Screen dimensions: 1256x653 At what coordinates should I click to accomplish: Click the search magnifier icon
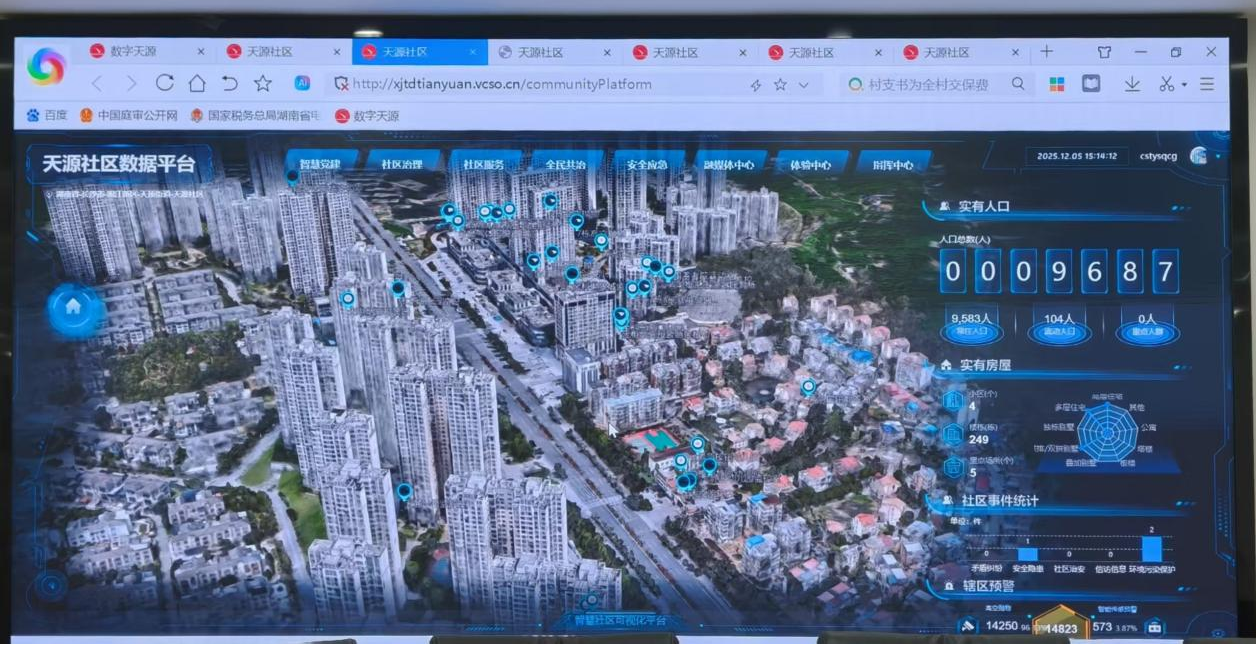(x=1018, y=84)
